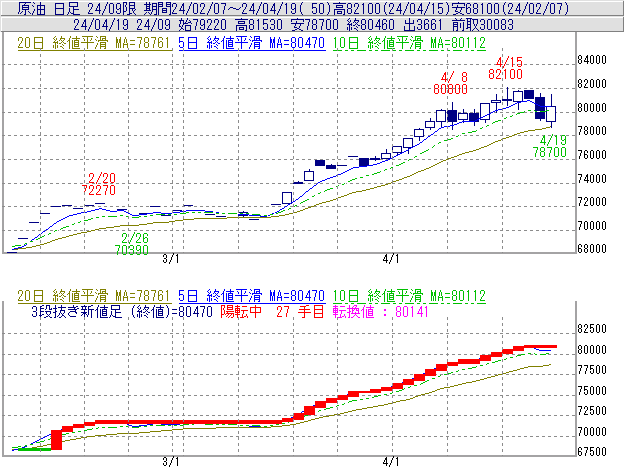Click the lower chart 10日 MA=80112 legend

(x=409, y=296)
